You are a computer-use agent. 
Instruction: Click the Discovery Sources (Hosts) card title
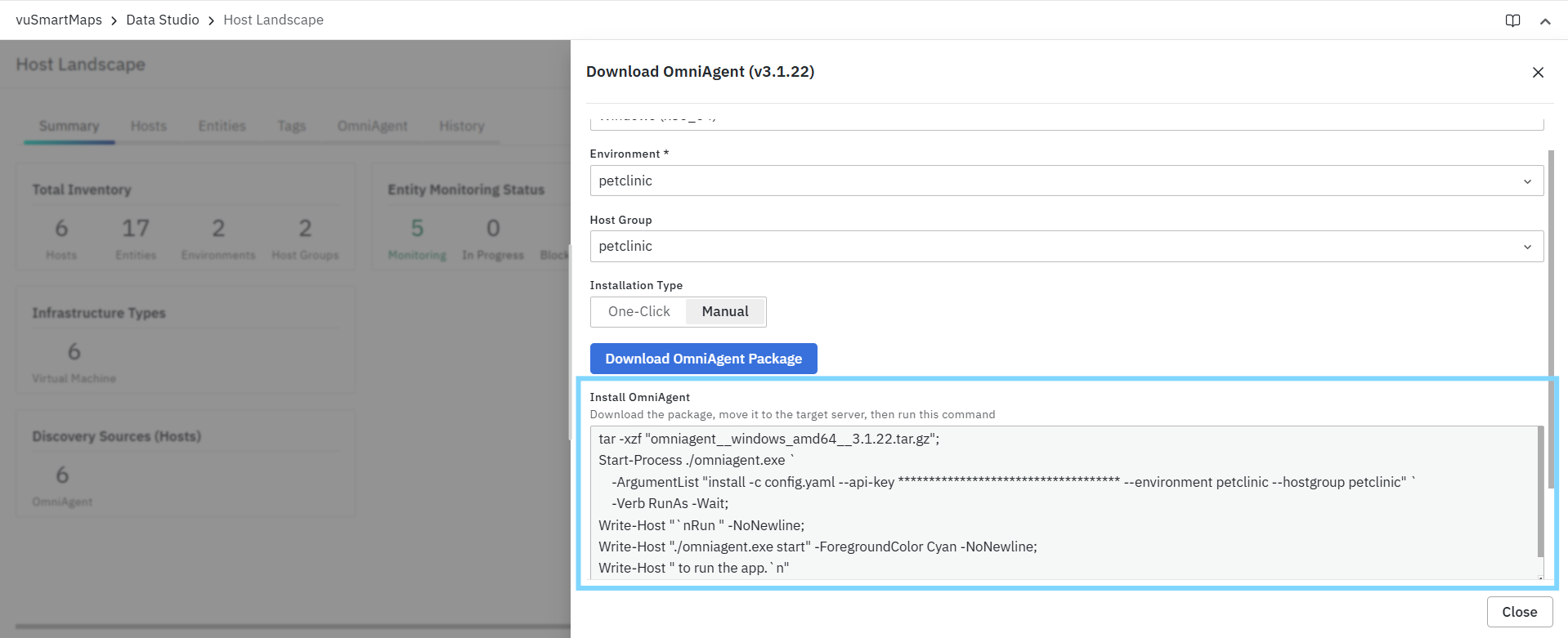pyautogui.click(x=116, y=436)
